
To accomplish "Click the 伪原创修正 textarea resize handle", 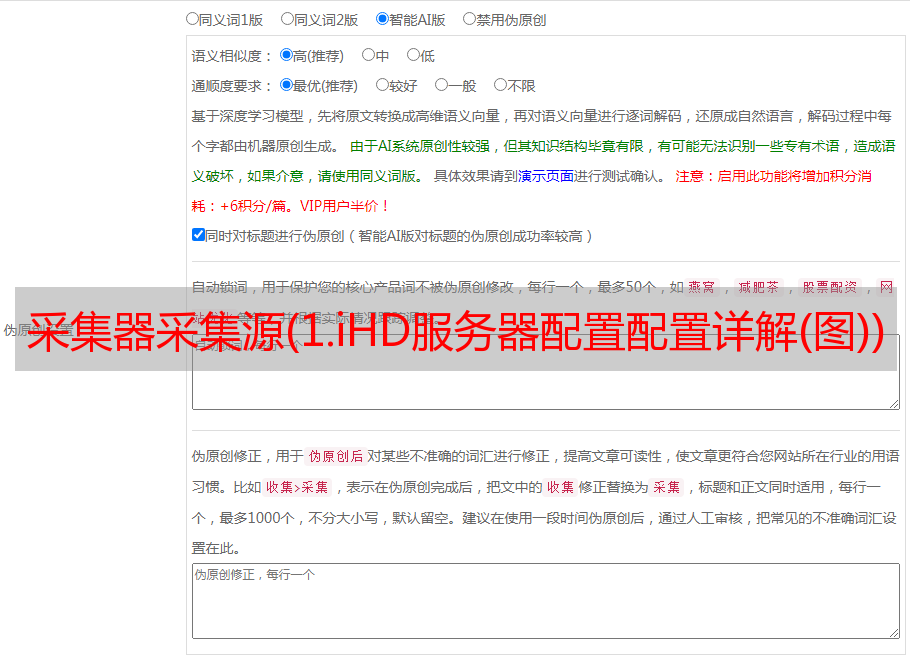I will (x=894, y=632).
